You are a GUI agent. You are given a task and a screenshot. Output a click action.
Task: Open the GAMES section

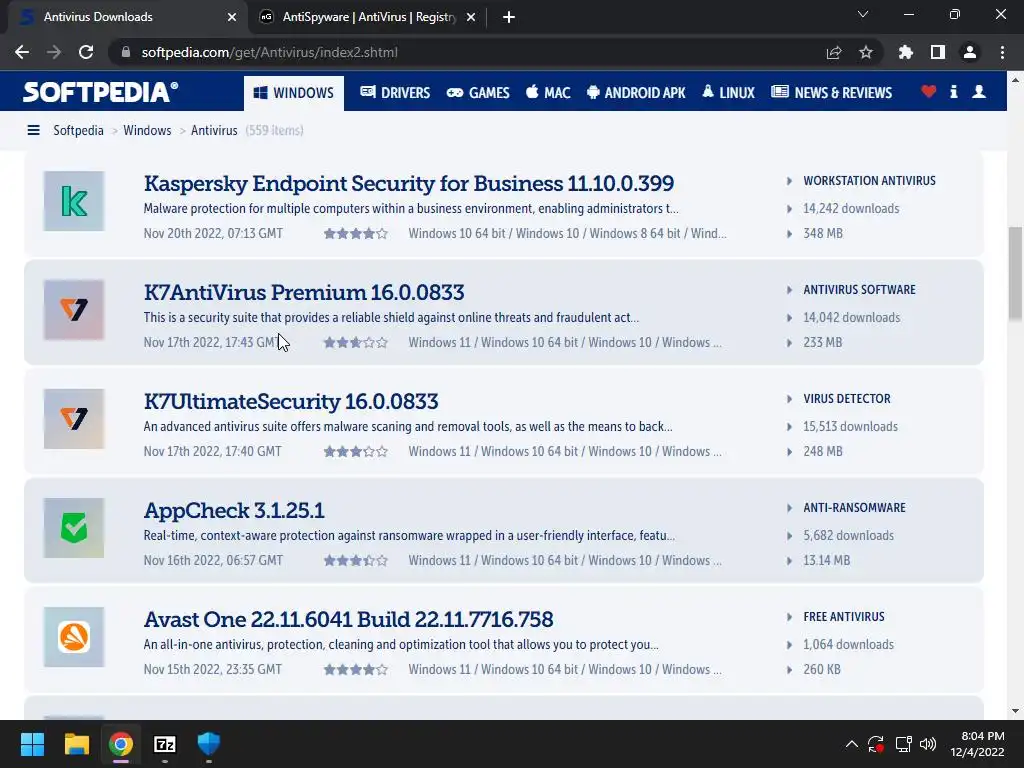[478, 93]
